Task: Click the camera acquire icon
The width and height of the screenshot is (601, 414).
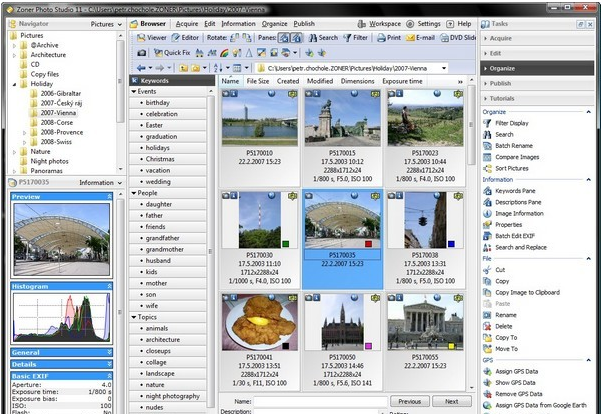Action: pos(141,53)
